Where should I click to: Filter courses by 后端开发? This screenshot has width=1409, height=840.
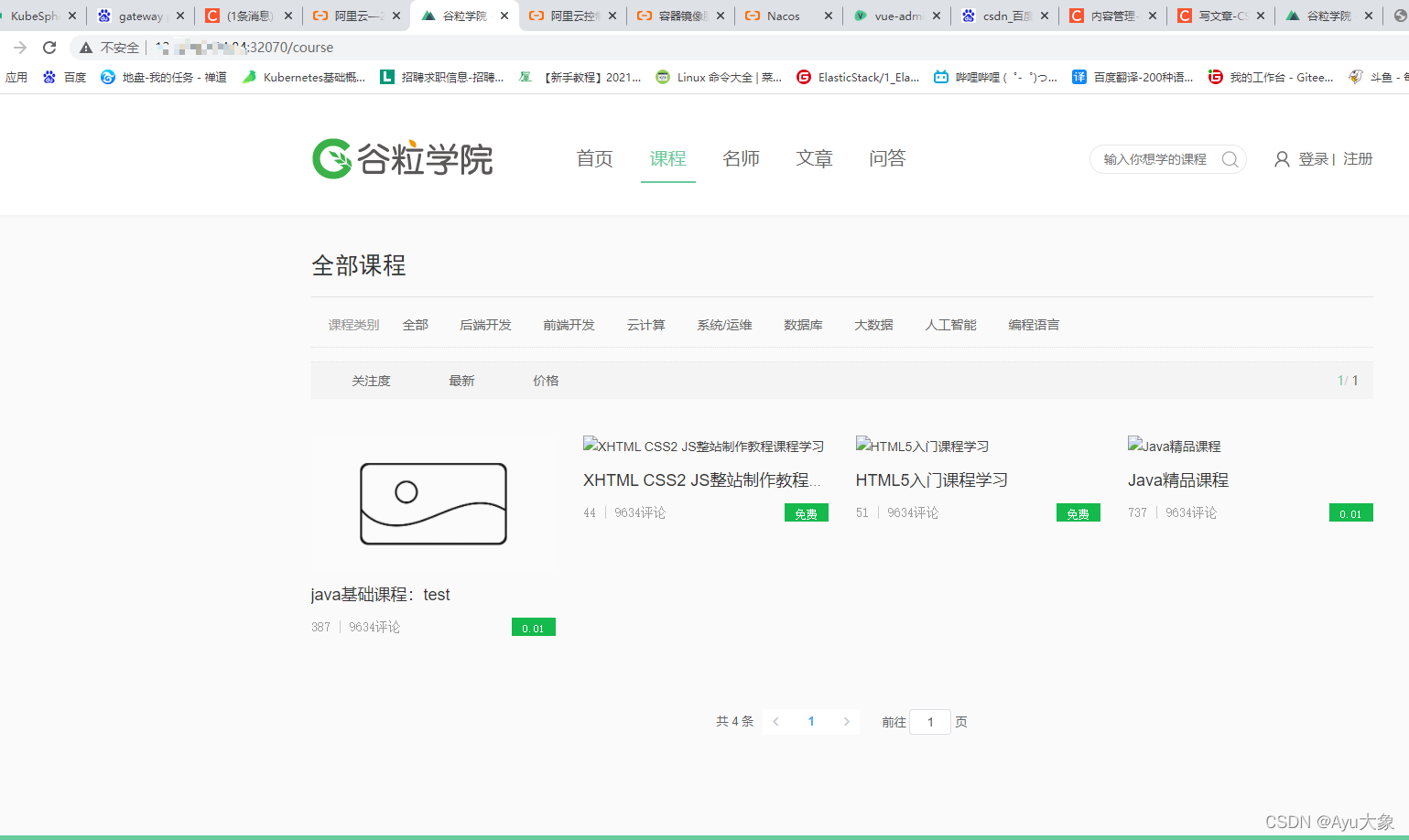tap(485, 325)
